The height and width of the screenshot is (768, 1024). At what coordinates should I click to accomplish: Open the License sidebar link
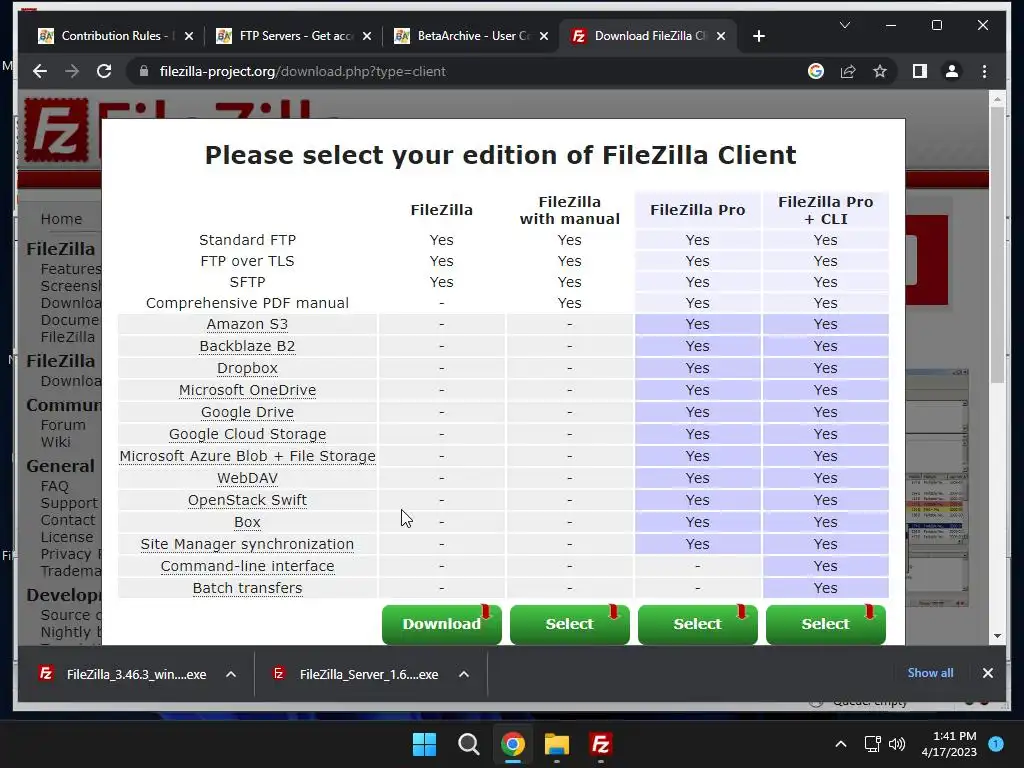pyautogui.click(x=67, y=537)
